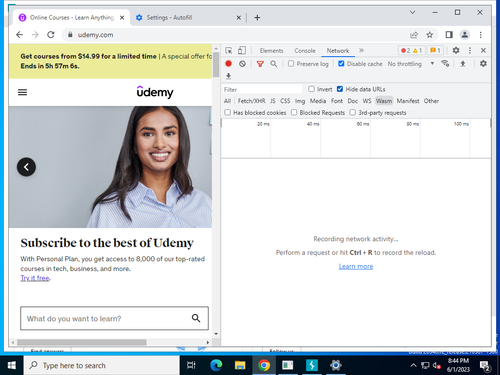The image size is (500, 375).
Task: Switch to Settings - Autofill browser tab
Action: click(188, 18)
